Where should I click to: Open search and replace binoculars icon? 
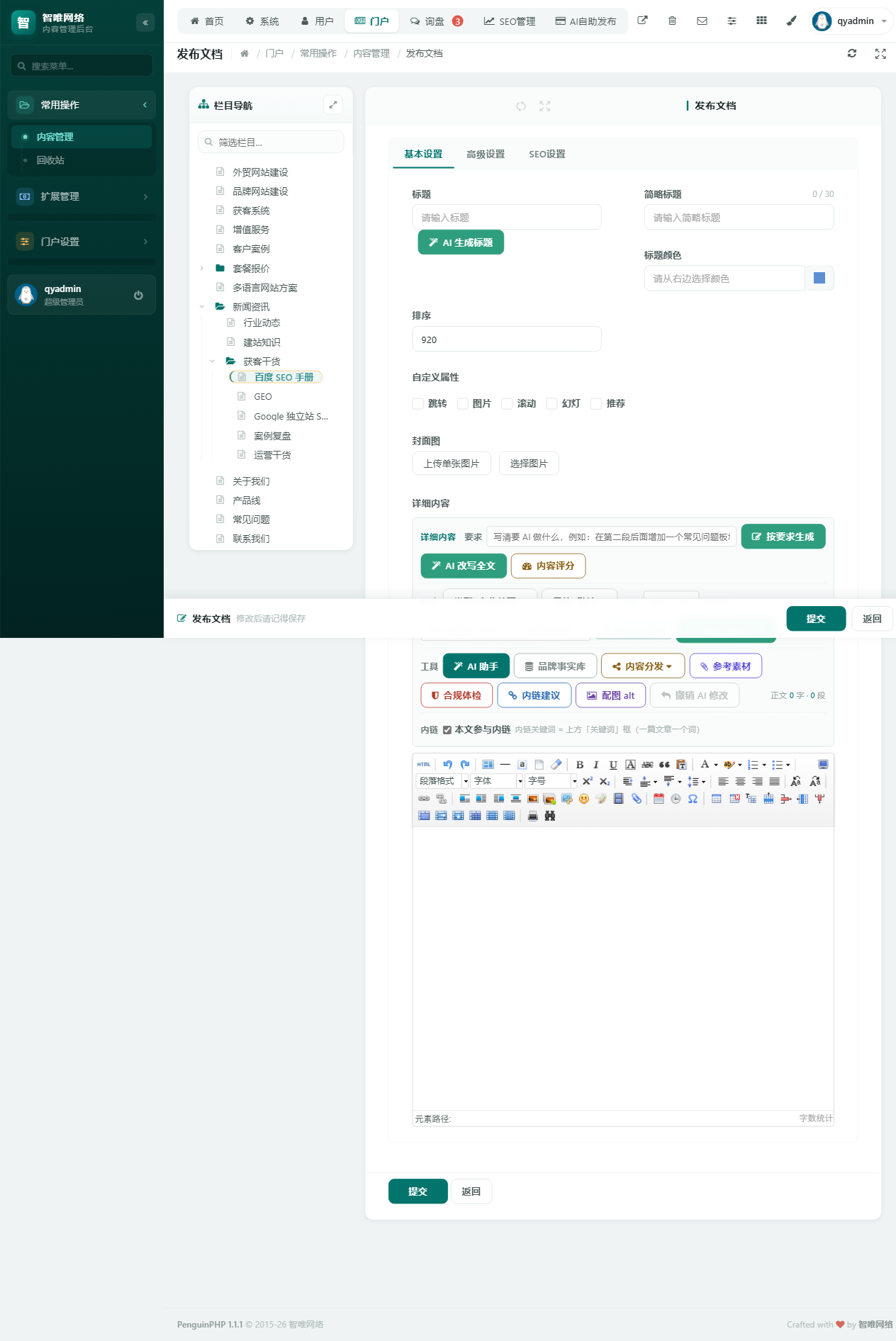(550, 816)
